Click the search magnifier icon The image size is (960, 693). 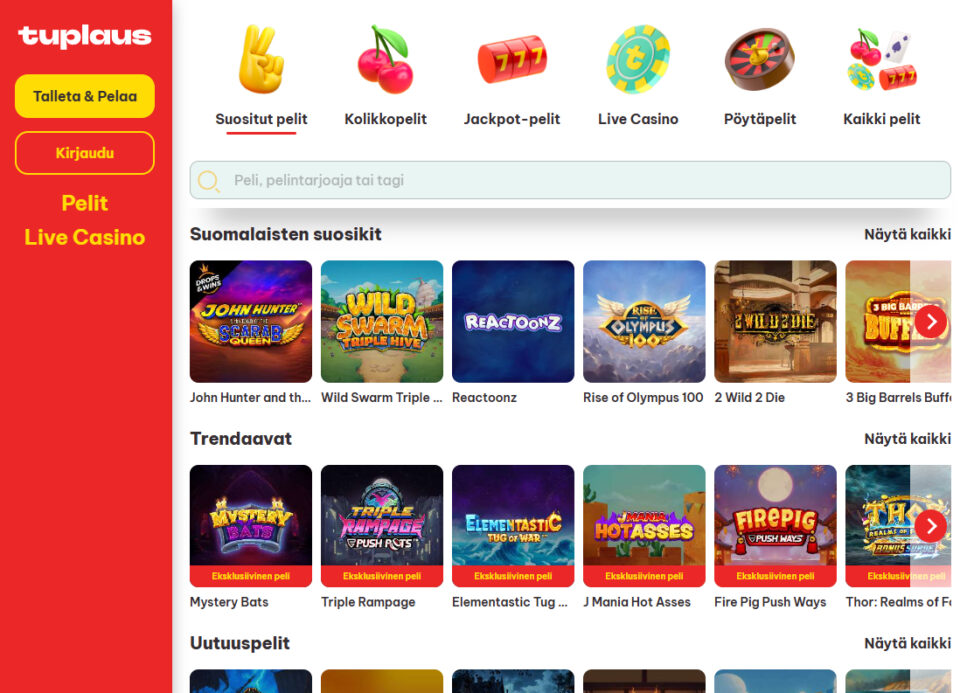point(209,181)
